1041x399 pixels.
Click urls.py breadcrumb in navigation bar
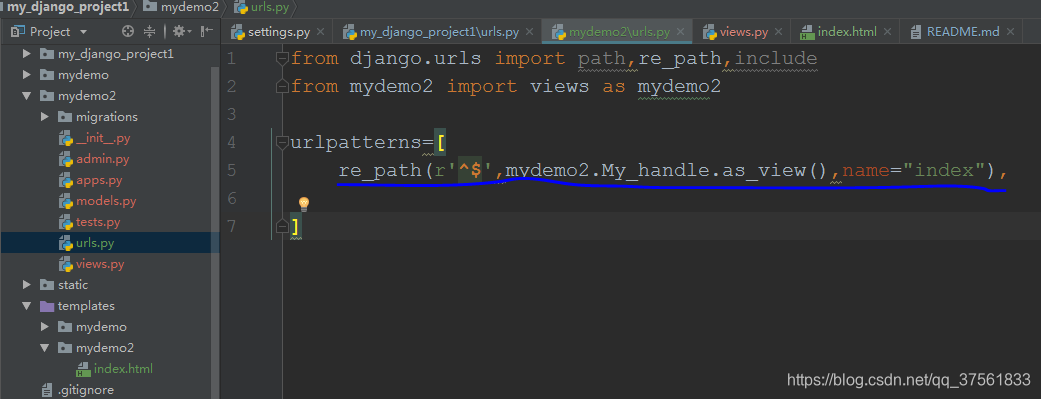pos(270,7)
